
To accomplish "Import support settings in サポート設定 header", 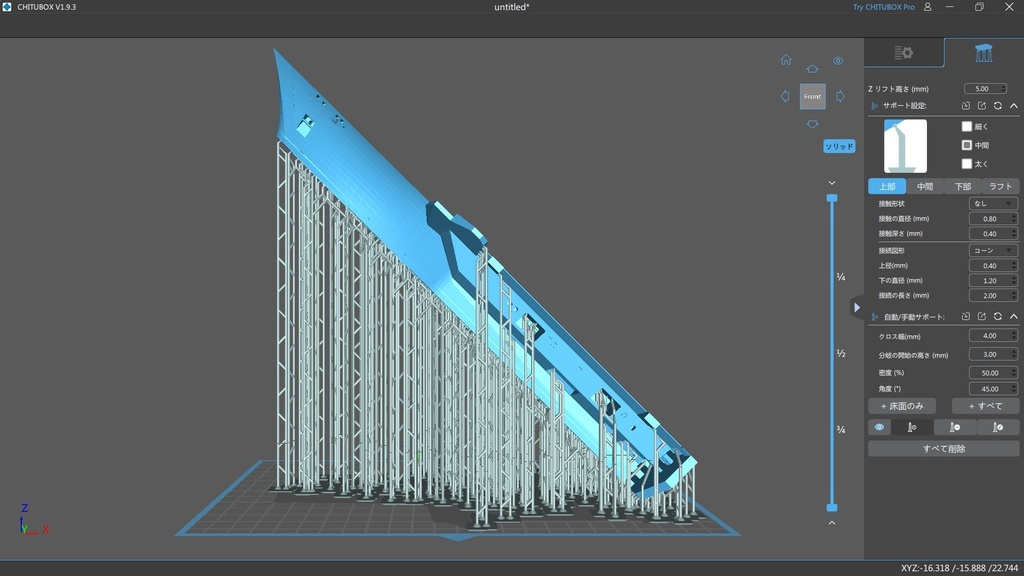I will point(966,106).
